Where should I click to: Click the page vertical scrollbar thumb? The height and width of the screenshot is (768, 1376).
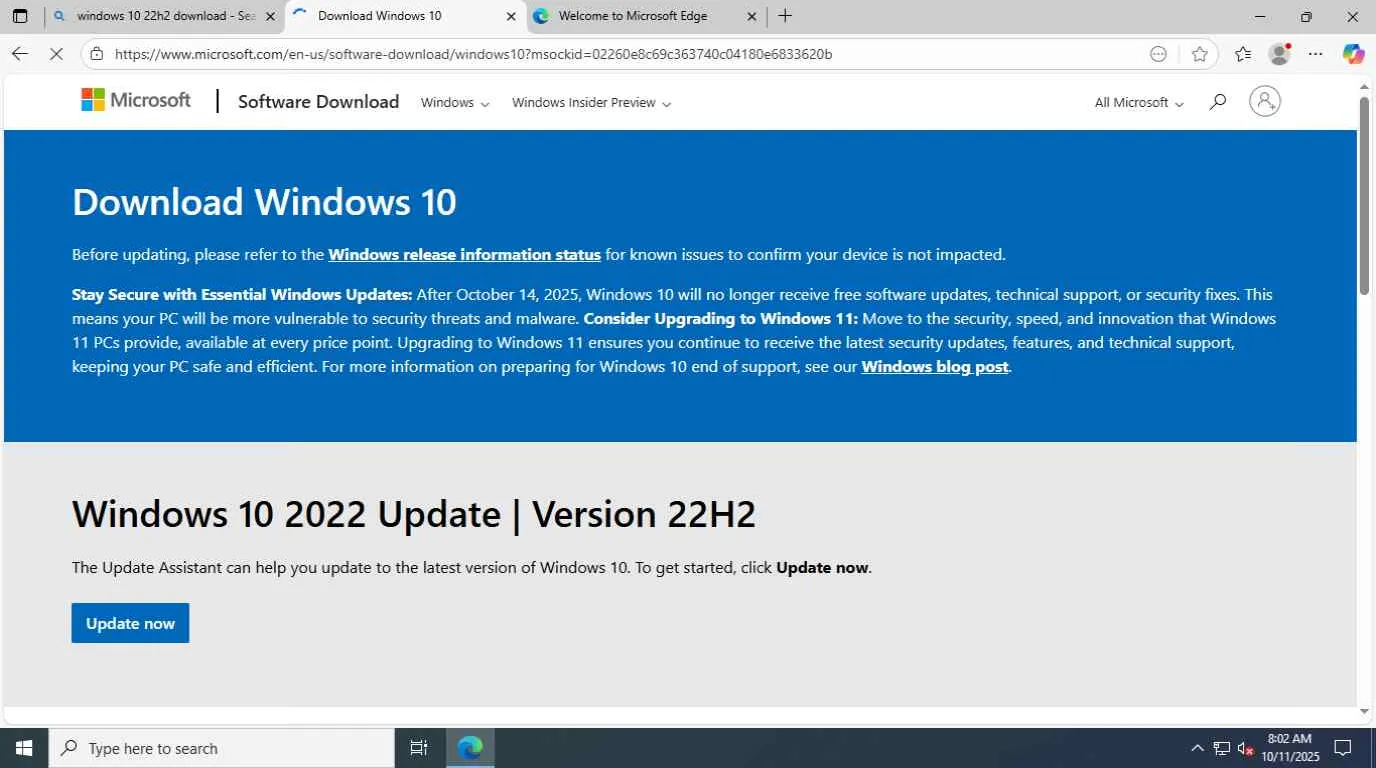(x=1364, y=196)
